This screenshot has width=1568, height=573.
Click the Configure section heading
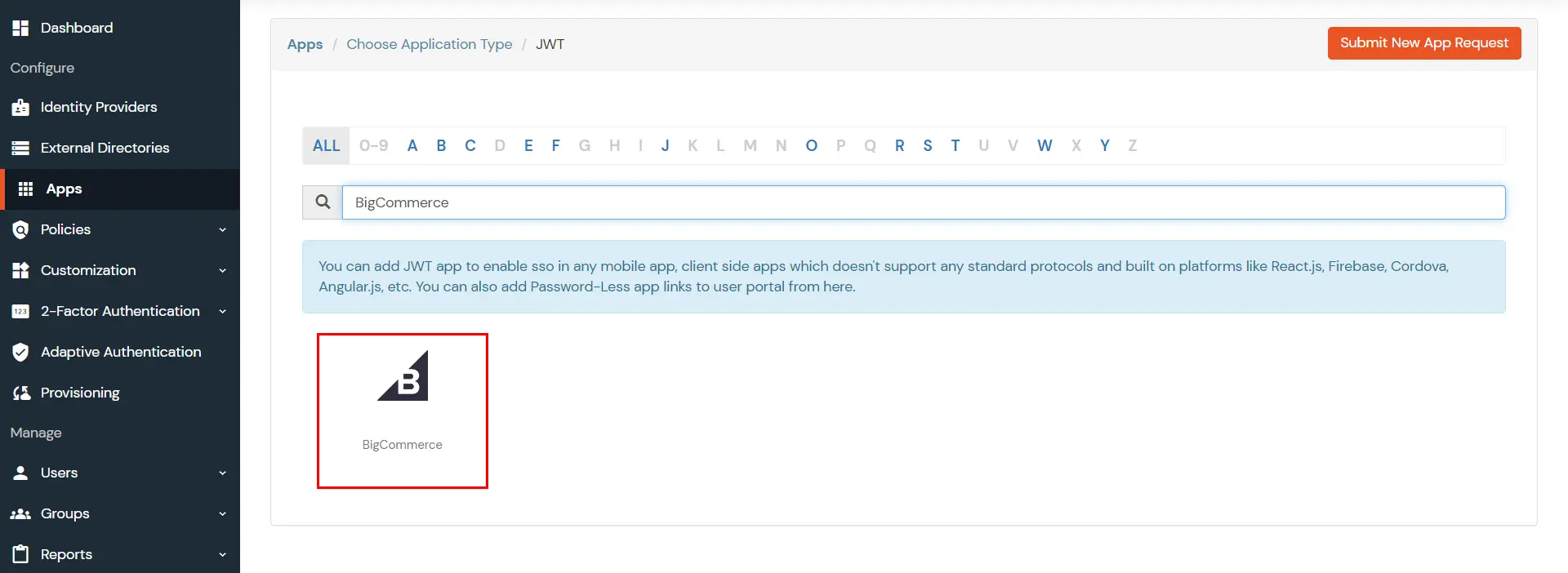42,68
